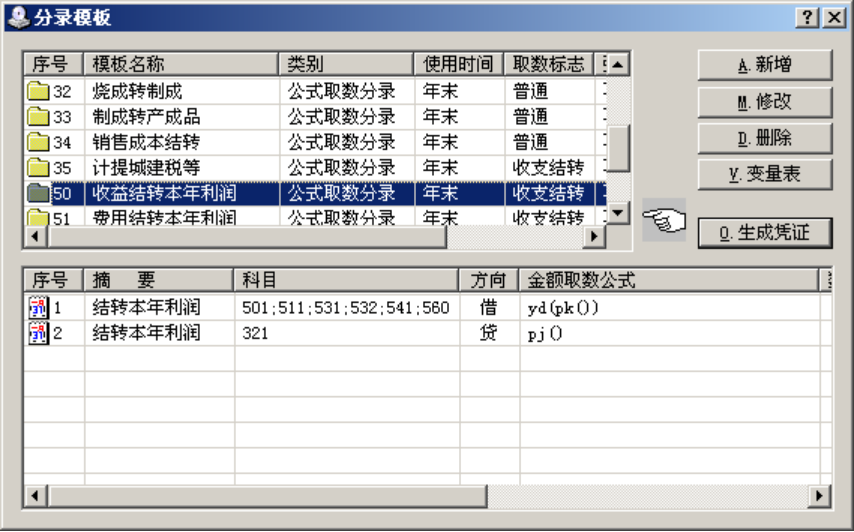This screenshot has width=854, height=532.
Task: Click the 使用时间 column header
Action: click(458, 64)
